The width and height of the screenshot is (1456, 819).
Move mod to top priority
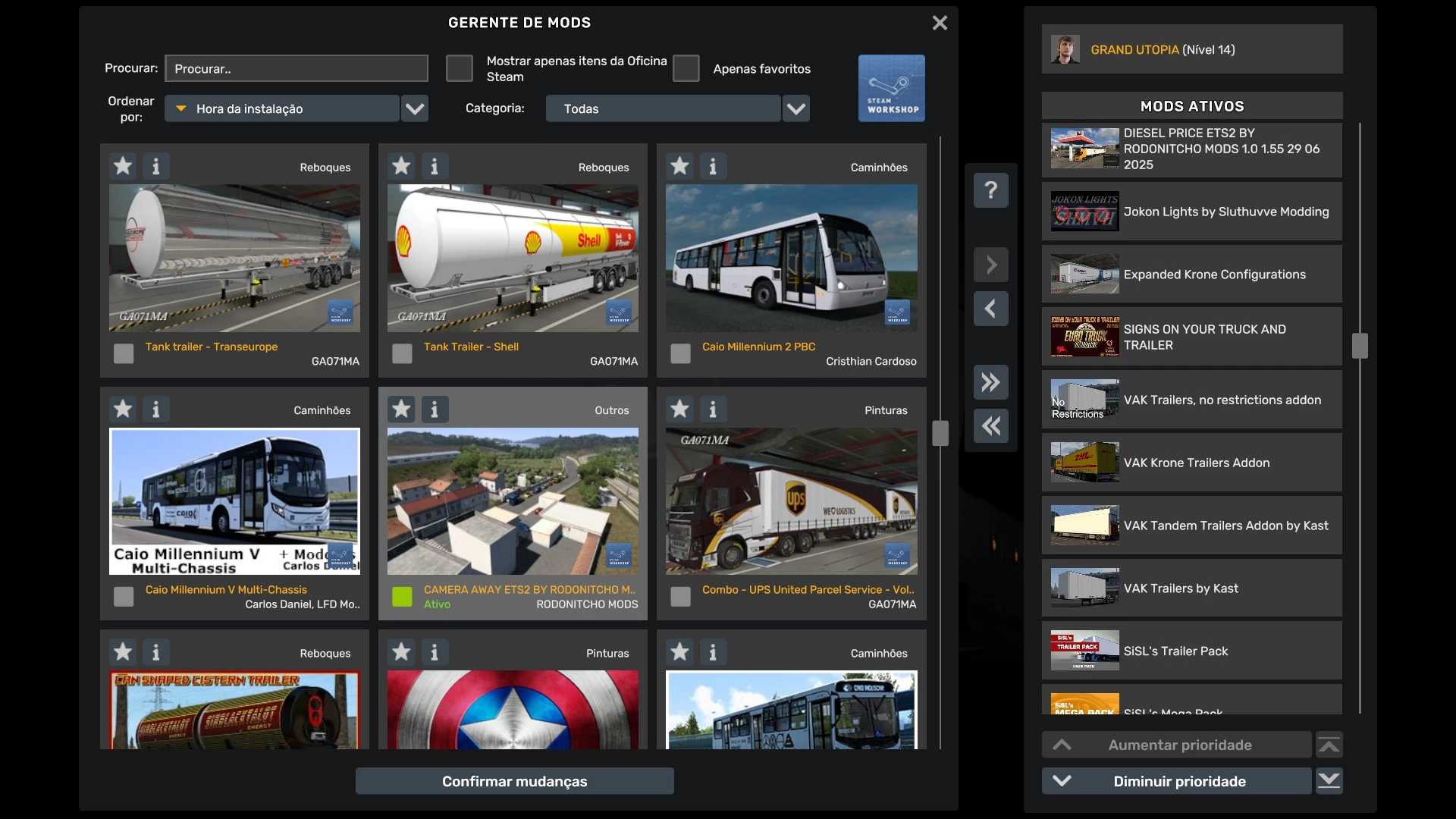coord(1329,745)
